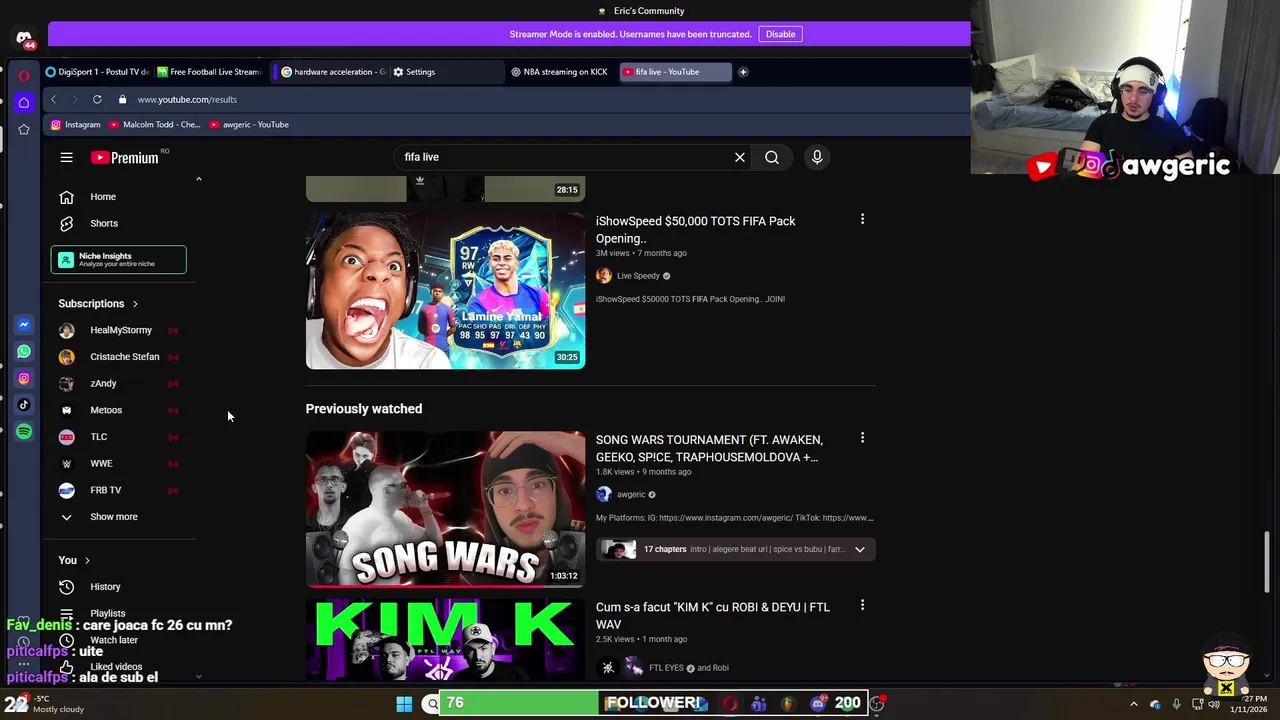Click Cum s-a facut KIM K title
The width and height of the screenshot is (1280, 720).
712,616
